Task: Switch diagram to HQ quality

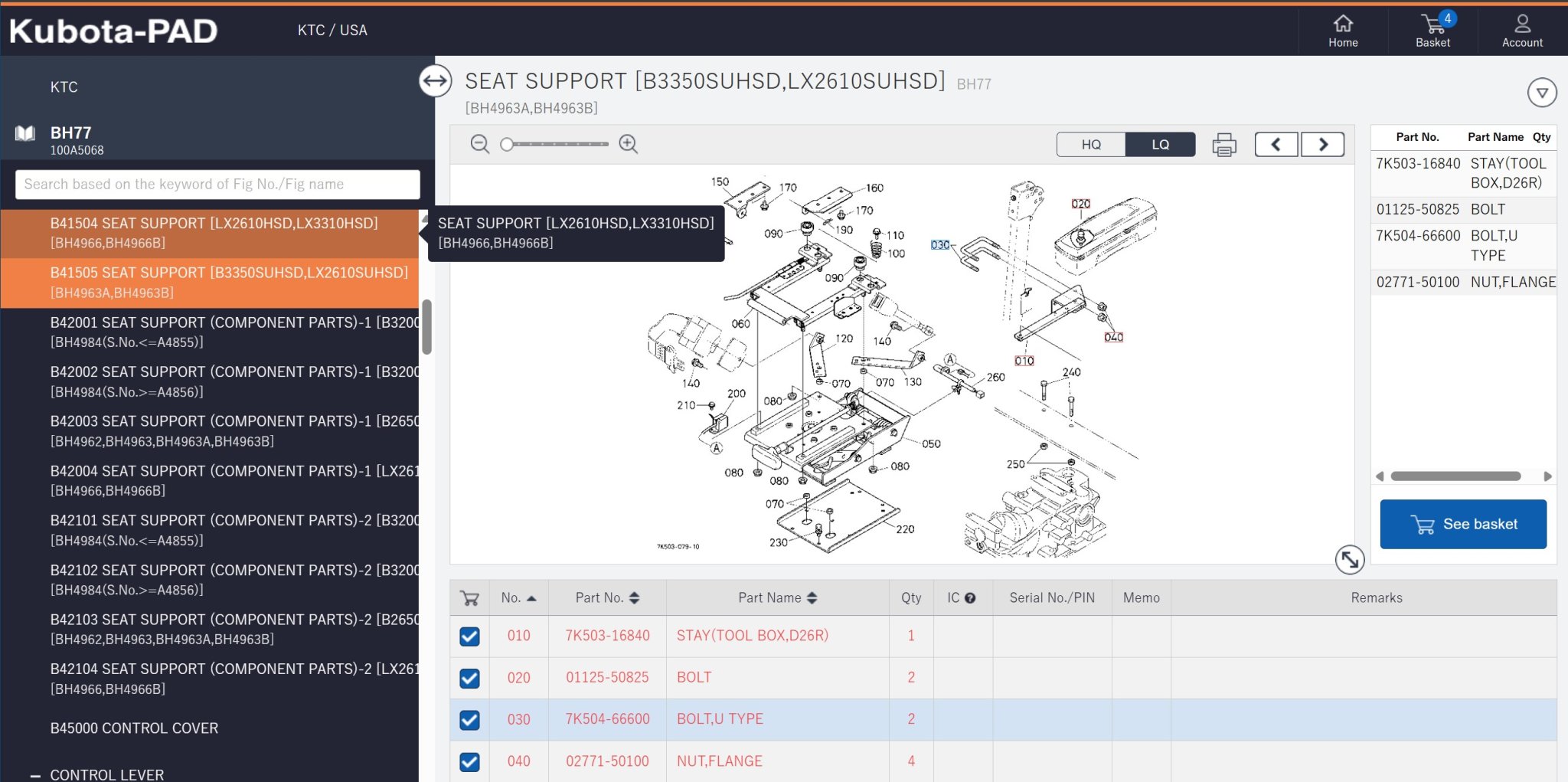Action: 1091,145
